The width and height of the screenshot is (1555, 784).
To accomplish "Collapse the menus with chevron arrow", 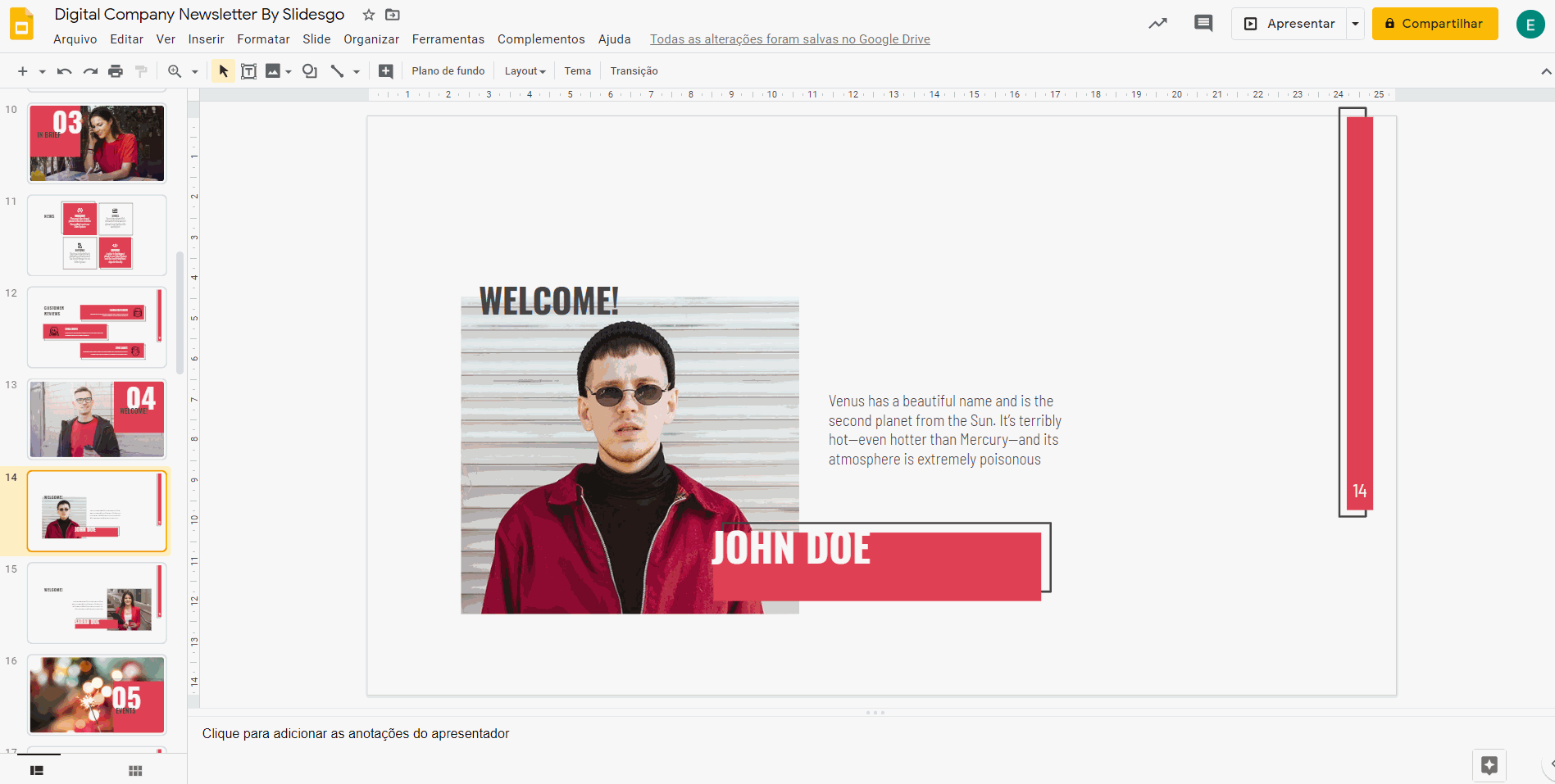I will tap(1546, 72).
